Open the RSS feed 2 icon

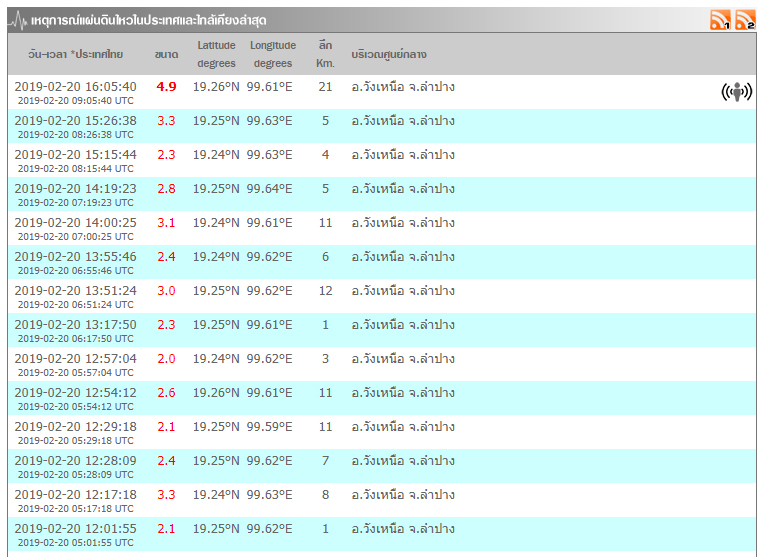(x=745, y=20)
